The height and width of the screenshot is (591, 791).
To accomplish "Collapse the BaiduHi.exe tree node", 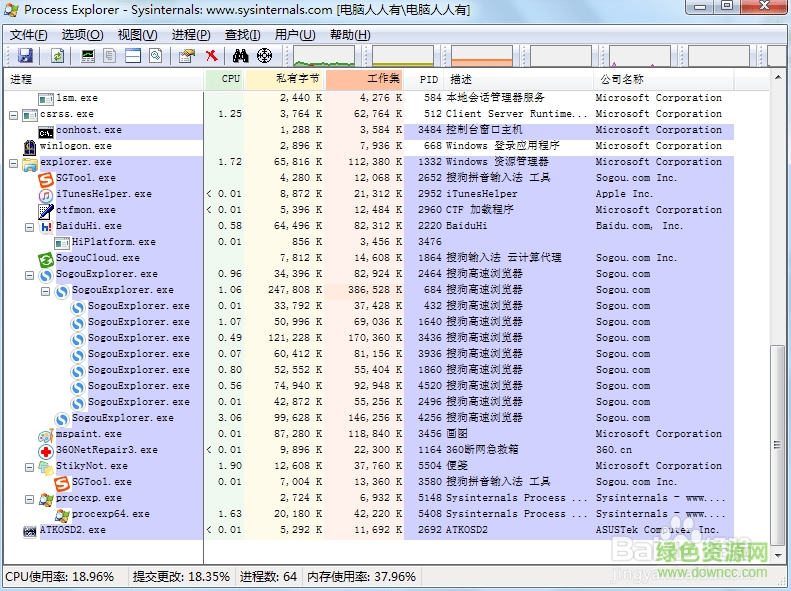I will coord(29,226).
